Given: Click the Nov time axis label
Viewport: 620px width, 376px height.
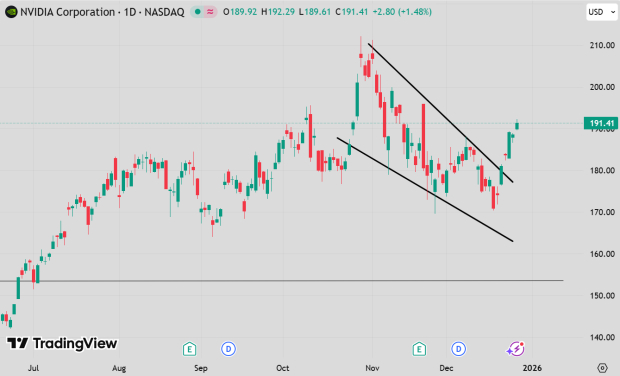Looking at the screenshot, I should [372, 368].
